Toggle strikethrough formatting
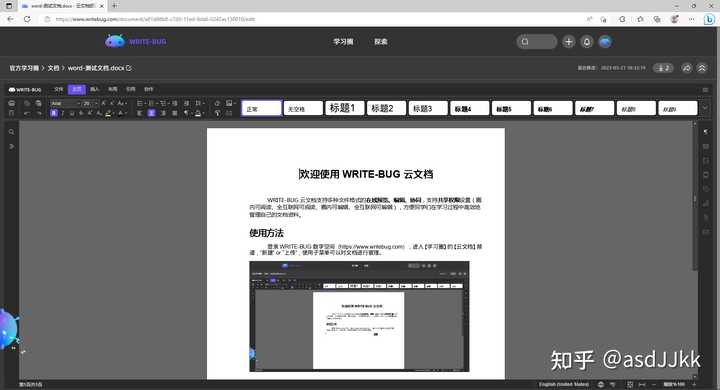This screenshot has height=390, width=720. point(81,113)
